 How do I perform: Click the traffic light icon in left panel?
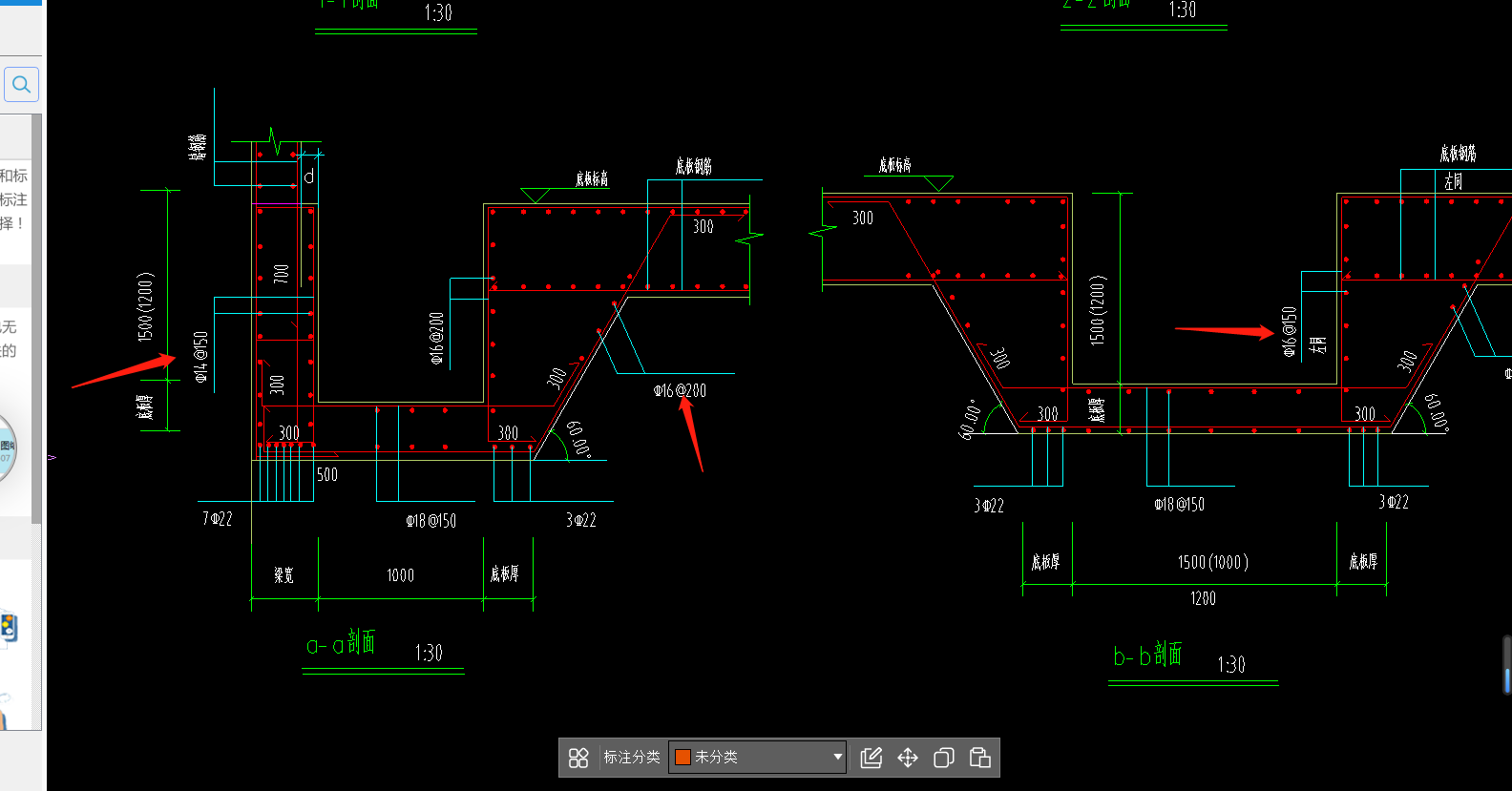[8, 627]
